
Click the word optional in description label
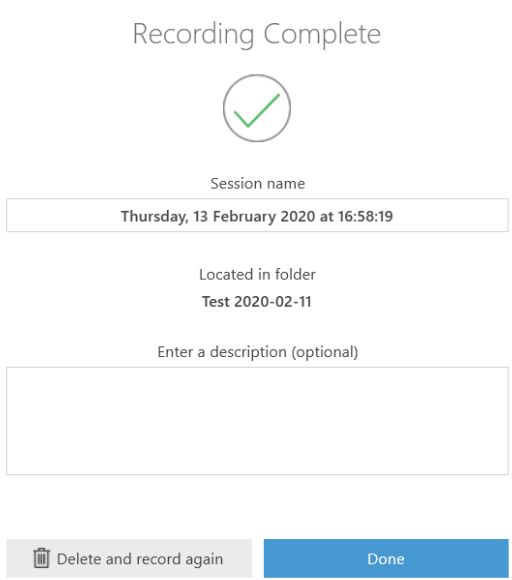[325, 352]
